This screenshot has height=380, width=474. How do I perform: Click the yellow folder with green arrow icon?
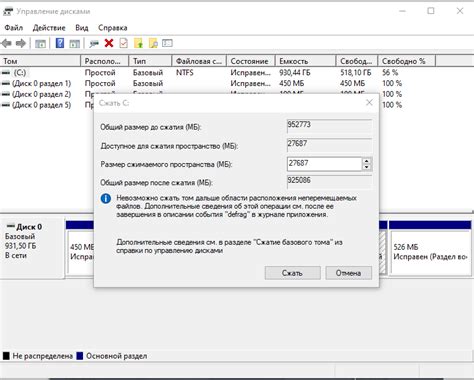click(x=138, y=43)
